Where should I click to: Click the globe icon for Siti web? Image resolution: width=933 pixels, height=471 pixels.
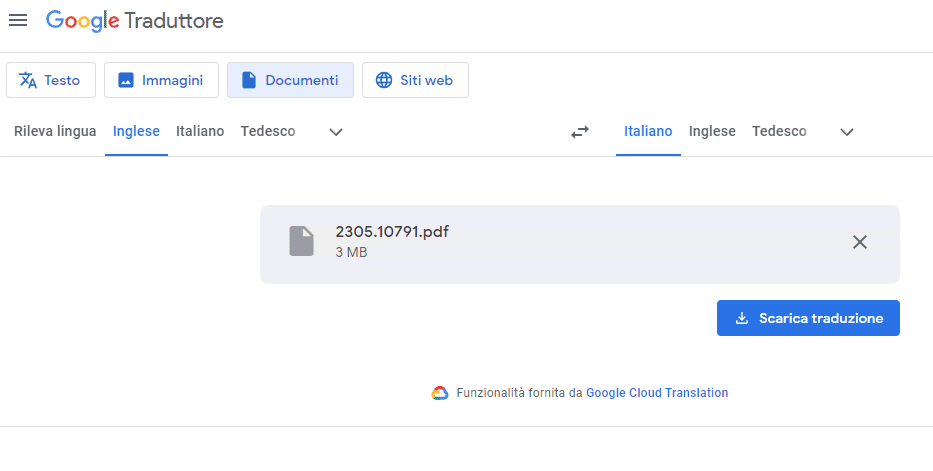click(x=384, y=80)
